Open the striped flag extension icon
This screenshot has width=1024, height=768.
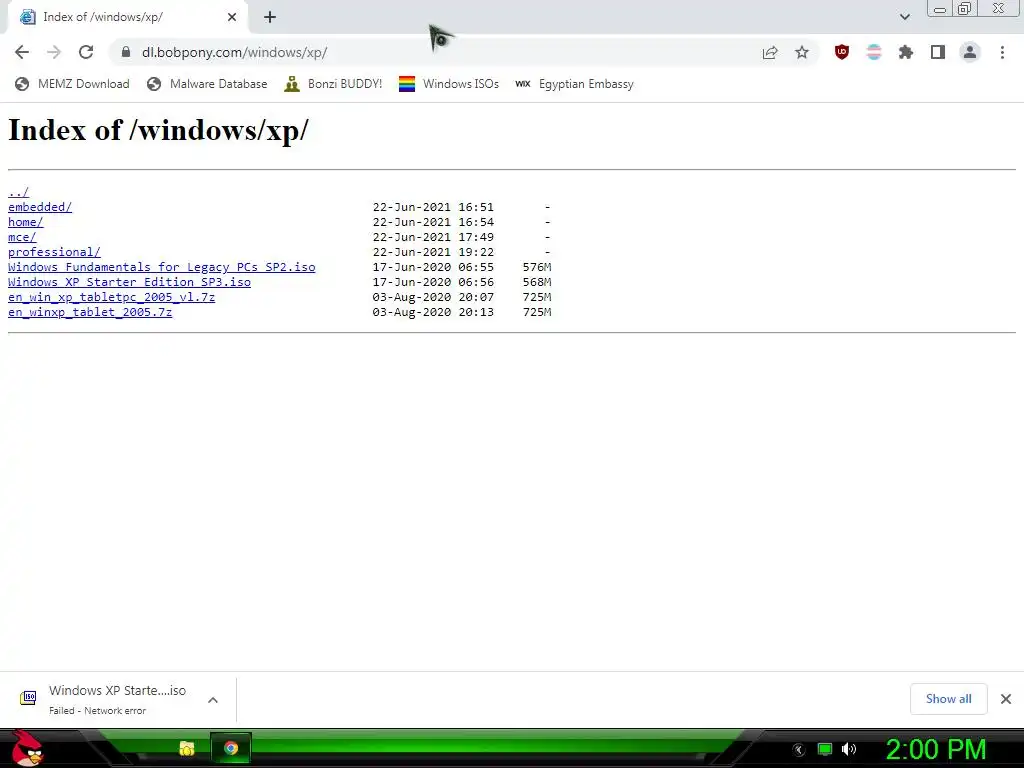click(874, 52)
